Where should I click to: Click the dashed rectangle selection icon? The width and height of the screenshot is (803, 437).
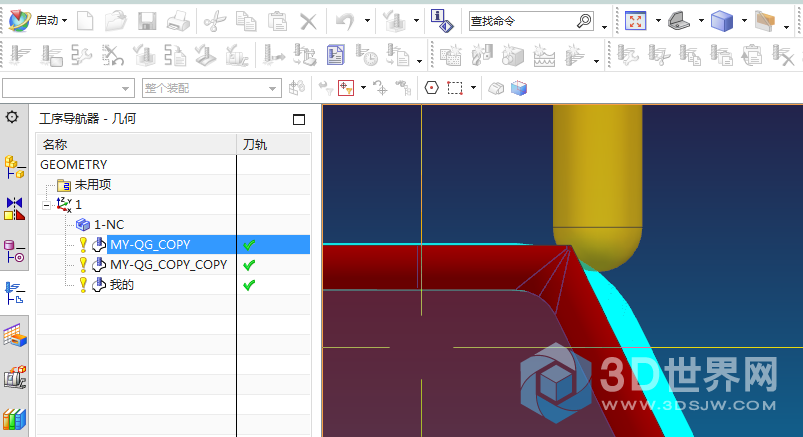pyautogui.click(x=455, y=88)
